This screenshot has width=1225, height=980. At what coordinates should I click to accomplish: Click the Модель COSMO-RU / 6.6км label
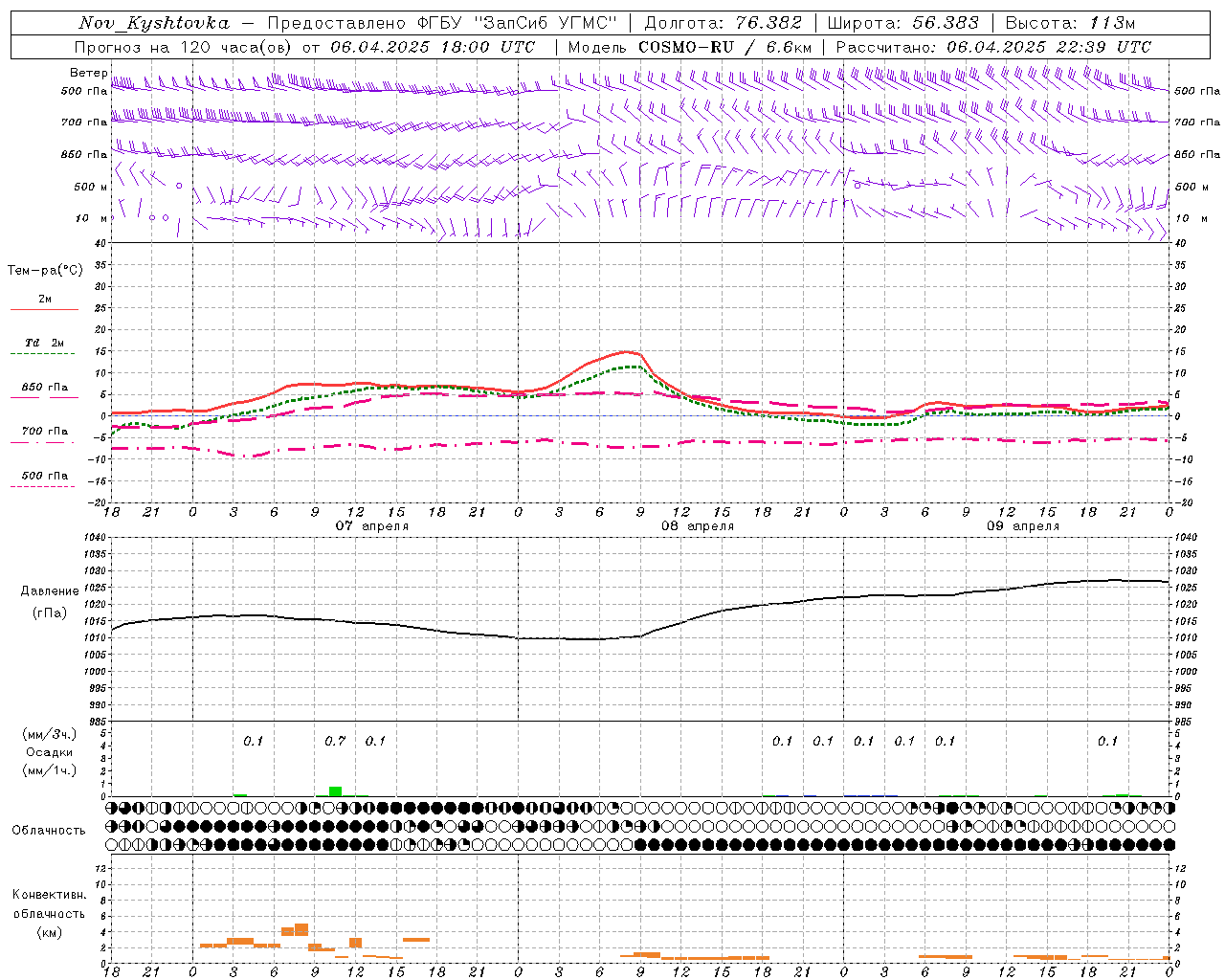[690, 47]
